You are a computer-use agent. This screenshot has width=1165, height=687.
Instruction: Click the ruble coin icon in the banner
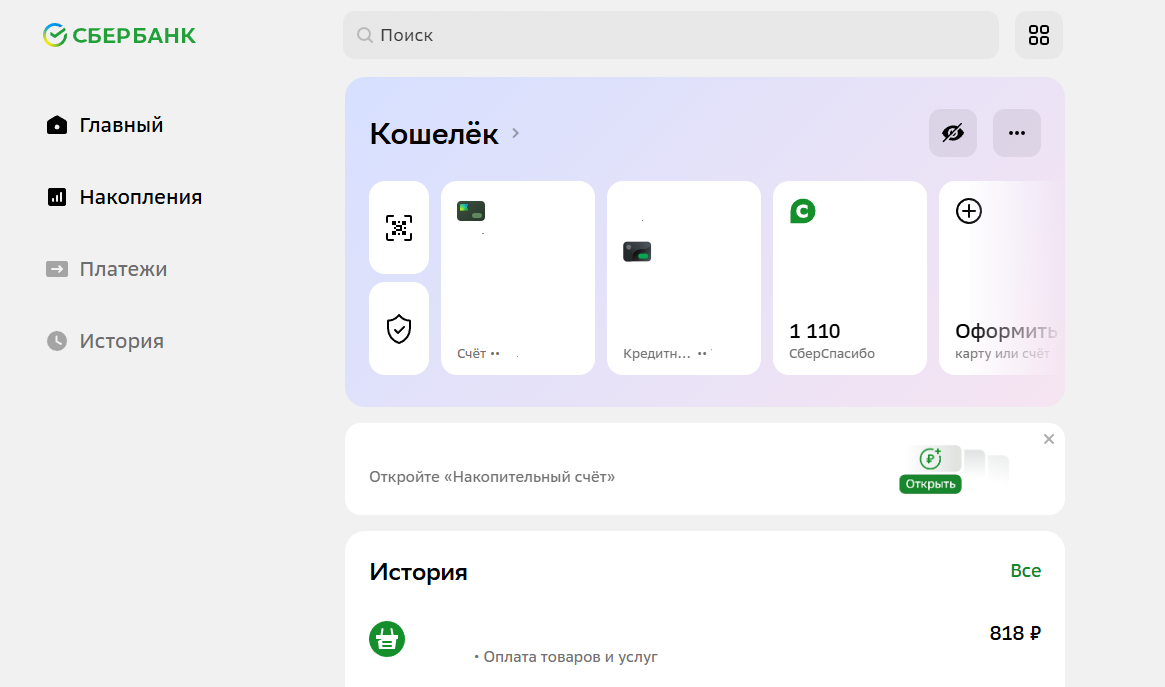coord(930,459)
